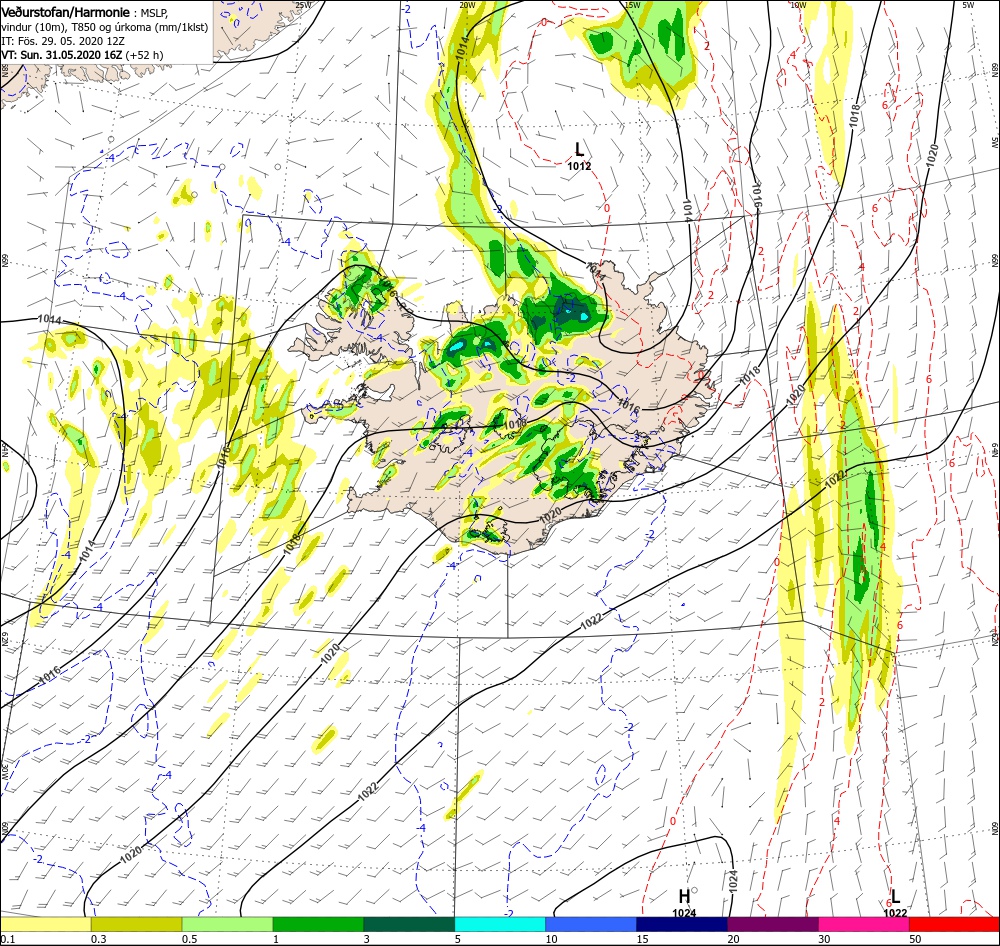Click the olive 0.3 precipitation legend swatch
1000x946 pixels.
pyautogui.click(x=136, y=924)
